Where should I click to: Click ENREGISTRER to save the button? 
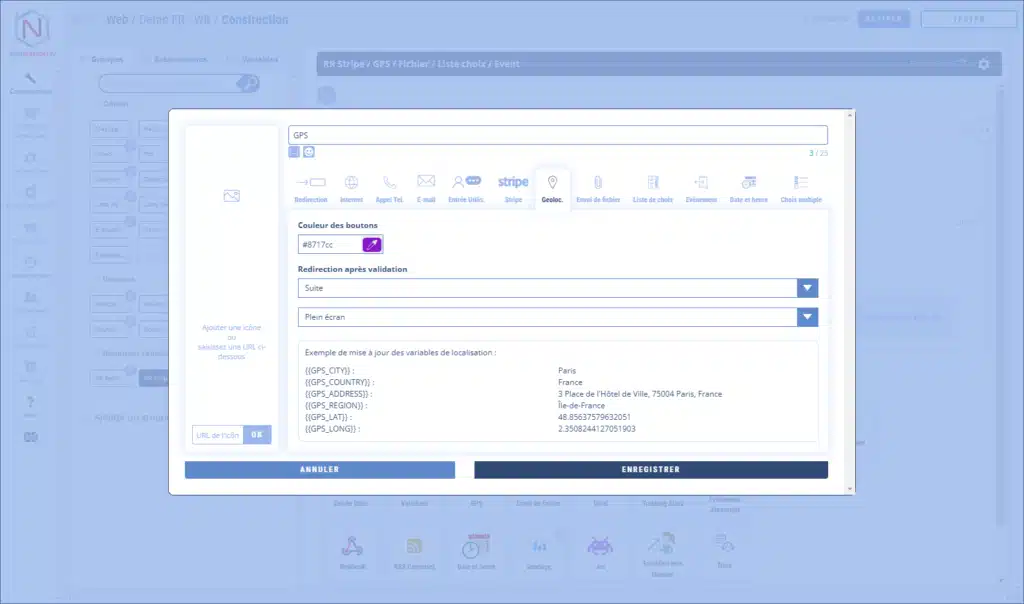[650, 469]
